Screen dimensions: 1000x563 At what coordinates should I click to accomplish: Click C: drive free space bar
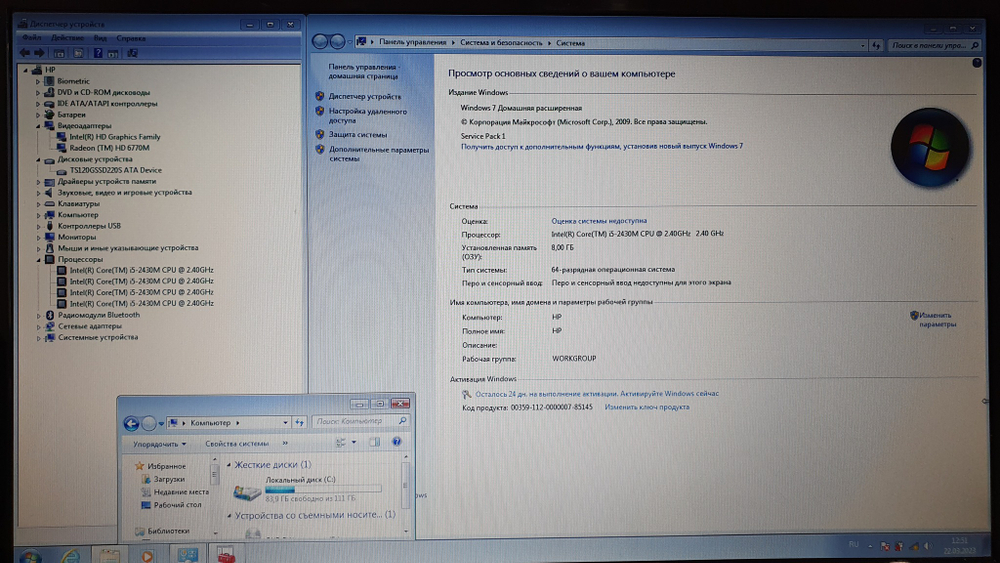[x=323, y=489]
